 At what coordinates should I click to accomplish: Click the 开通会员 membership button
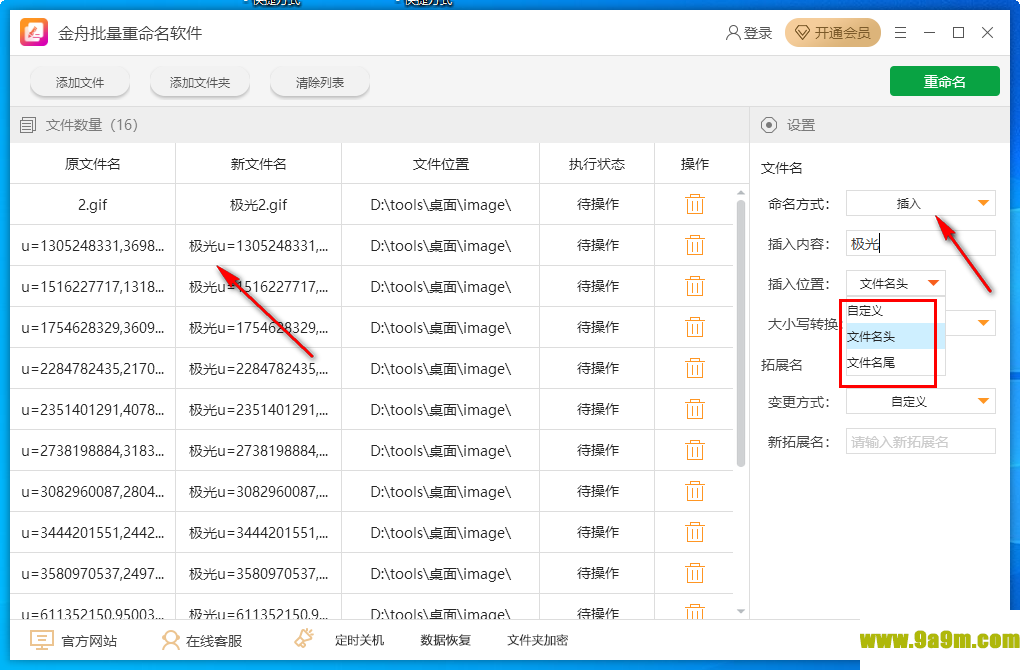point(833,33)
